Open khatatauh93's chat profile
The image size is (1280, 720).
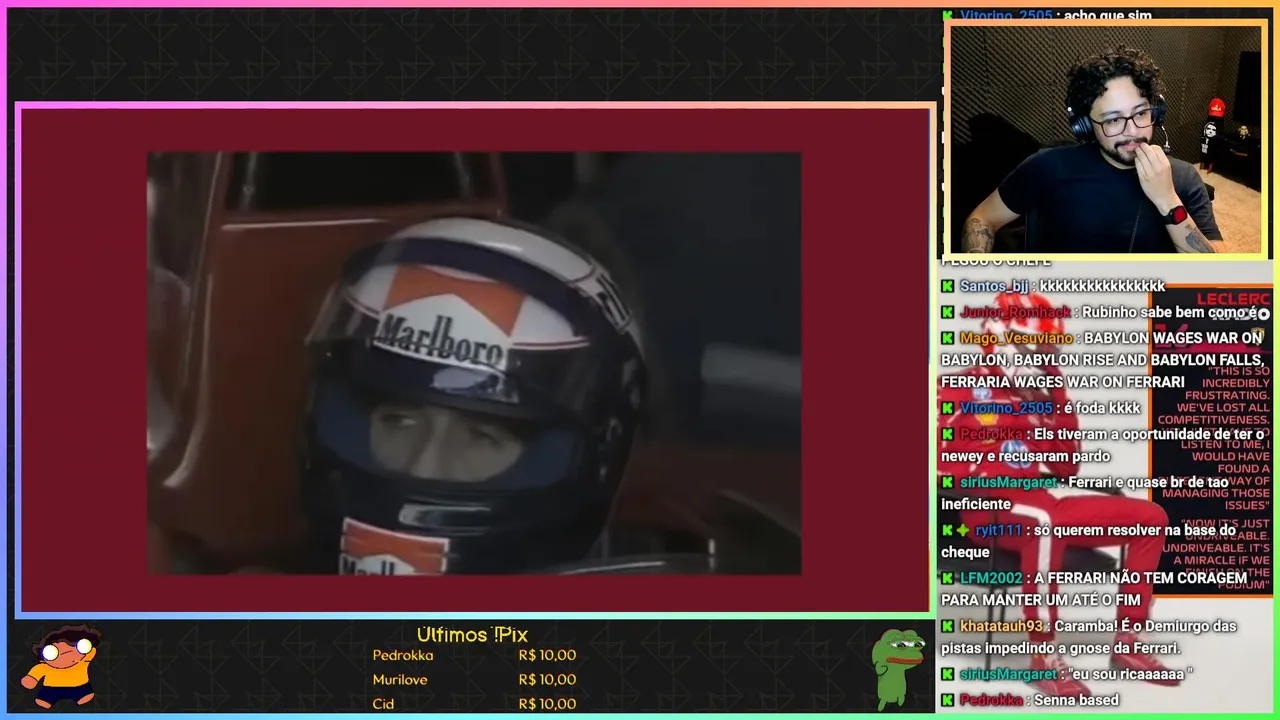pos(1001,626)
